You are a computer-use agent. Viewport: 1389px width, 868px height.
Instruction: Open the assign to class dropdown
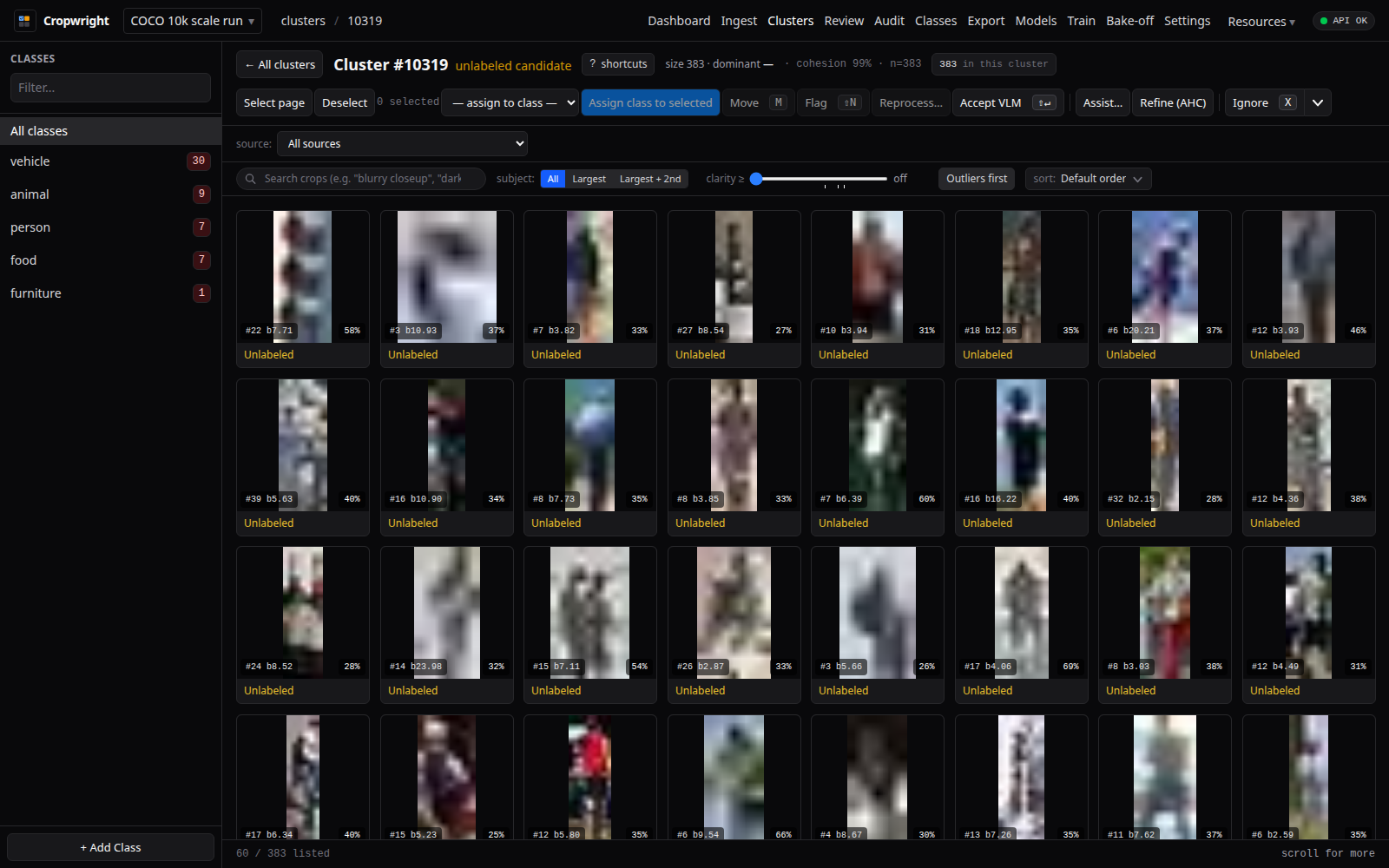510,102
